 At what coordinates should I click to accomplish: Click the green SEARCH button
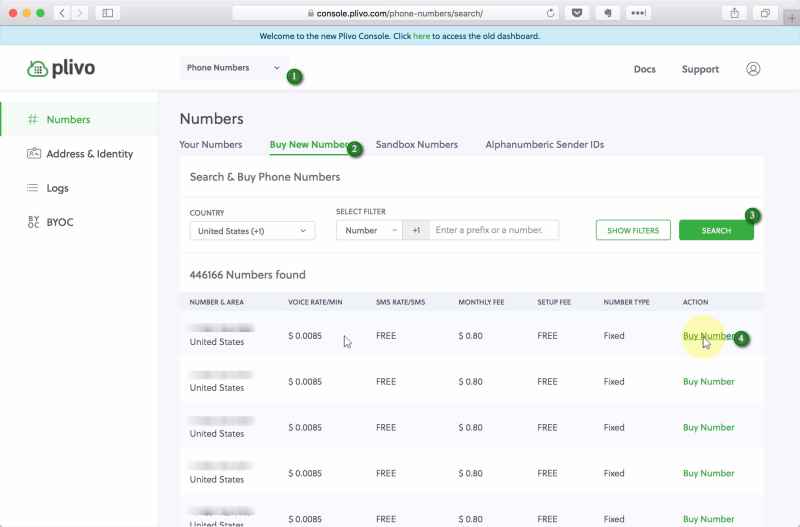tap(716, 231)
